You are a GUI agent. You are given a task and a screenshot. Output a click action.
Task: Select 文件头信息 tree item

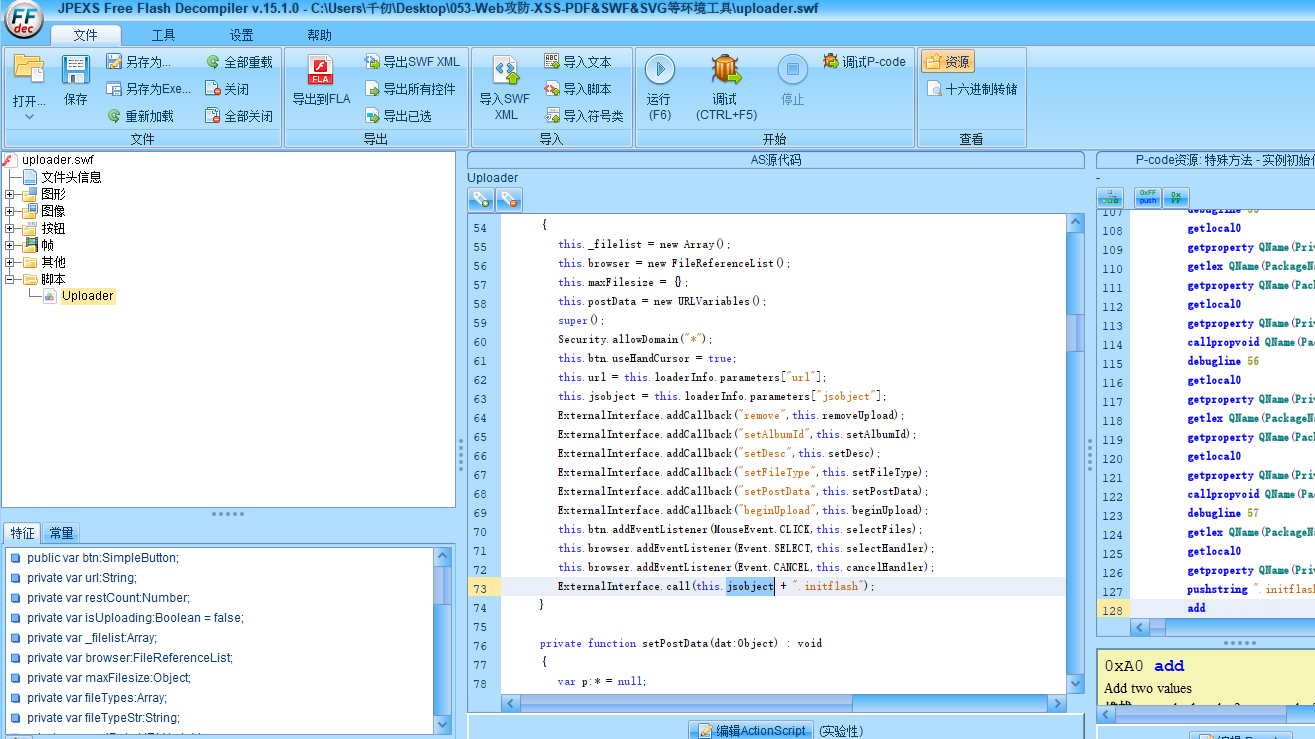coord(71,177)
